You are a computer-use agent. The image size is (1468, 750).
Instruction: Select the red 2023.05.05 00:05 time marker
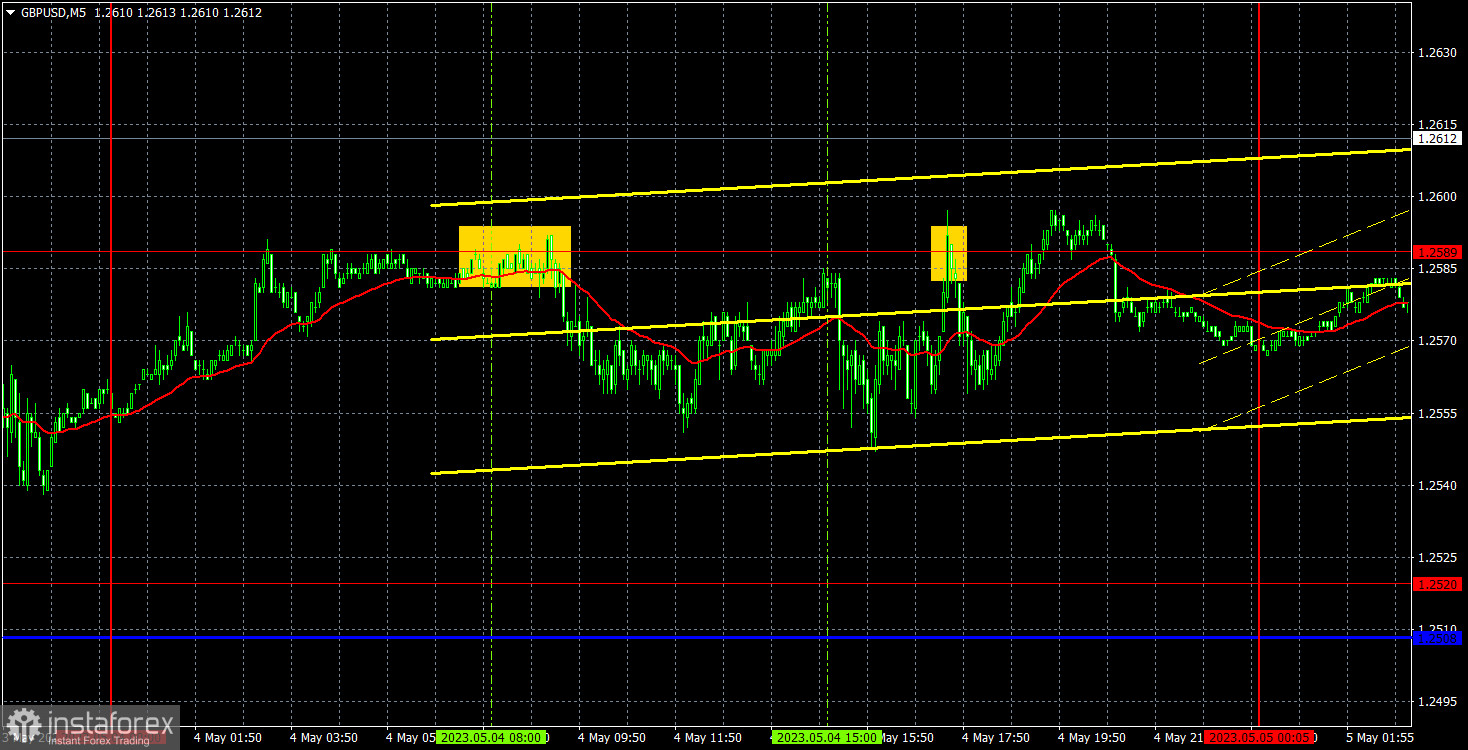click(1259, 738)
